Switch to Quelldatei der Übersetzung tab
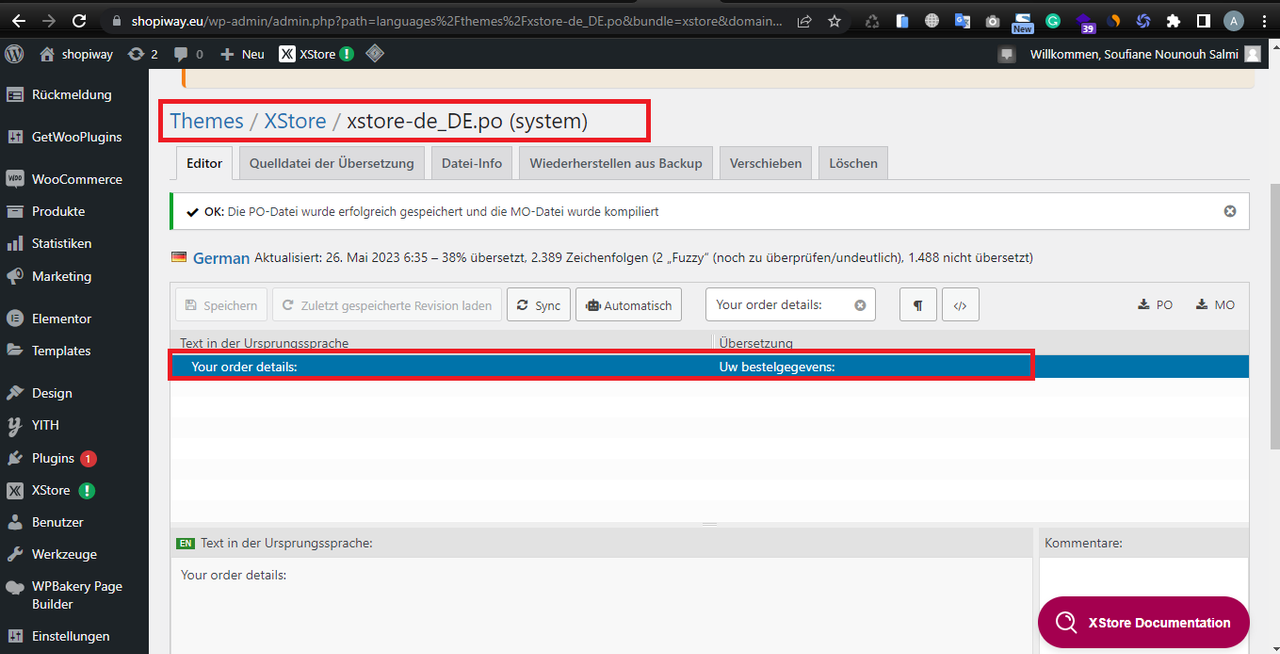Image resolution: width=1280 pixels, height=654 pixels. click(x=332, y=163)
